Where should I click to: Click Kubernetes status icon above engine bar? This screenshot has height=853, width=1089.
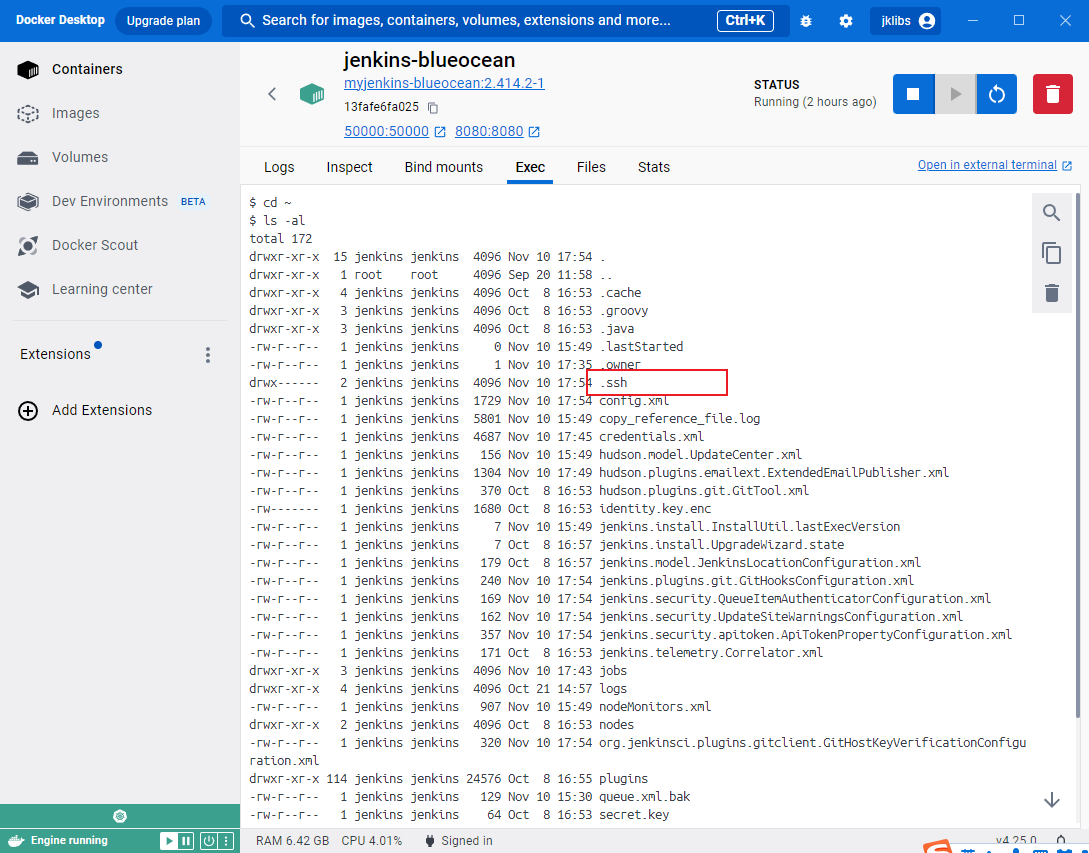120,816
